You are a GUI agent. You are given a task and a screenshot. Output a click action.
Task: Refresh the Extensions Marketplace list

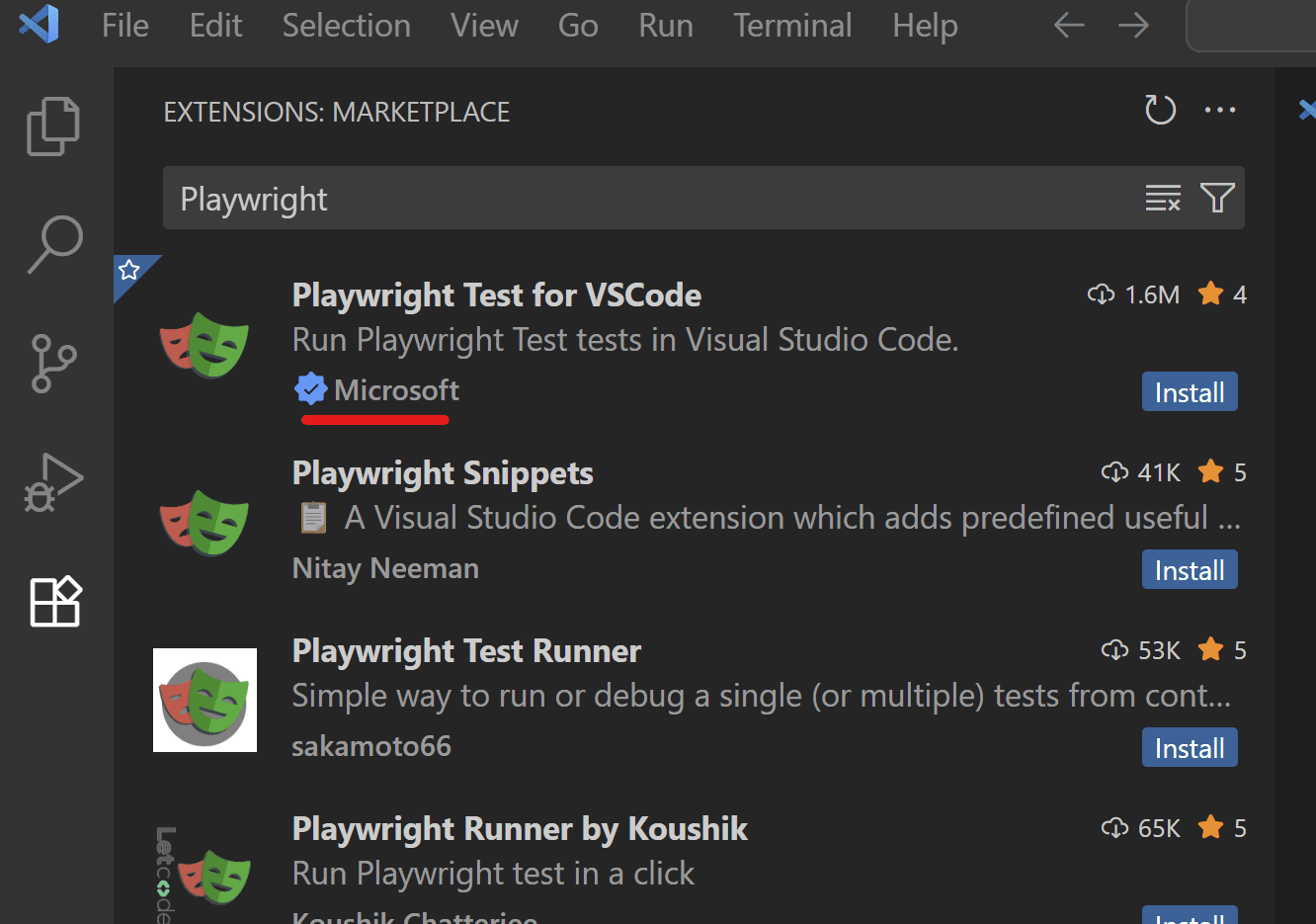(1160, 110)
